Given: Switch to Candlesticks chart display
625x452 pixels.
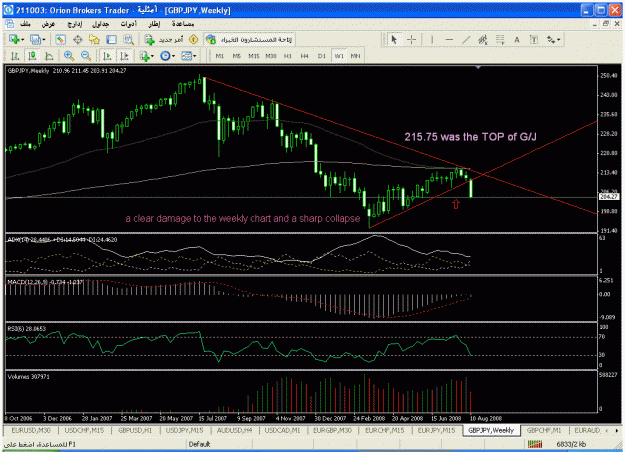Looking at the screenshot, I should (x=32, y=56).
